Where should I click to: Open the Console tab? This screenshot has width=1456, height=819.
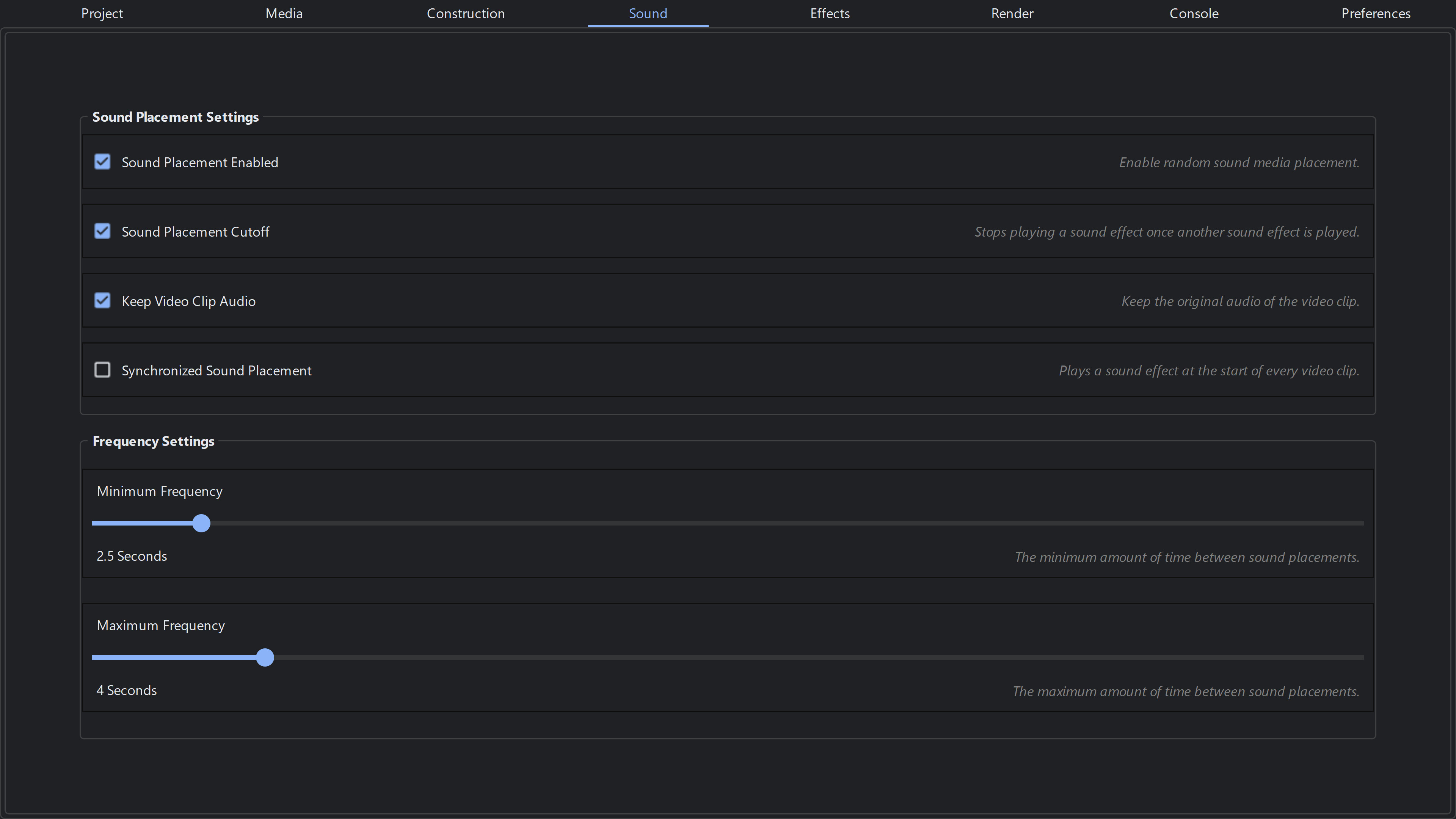point(1194,13)
